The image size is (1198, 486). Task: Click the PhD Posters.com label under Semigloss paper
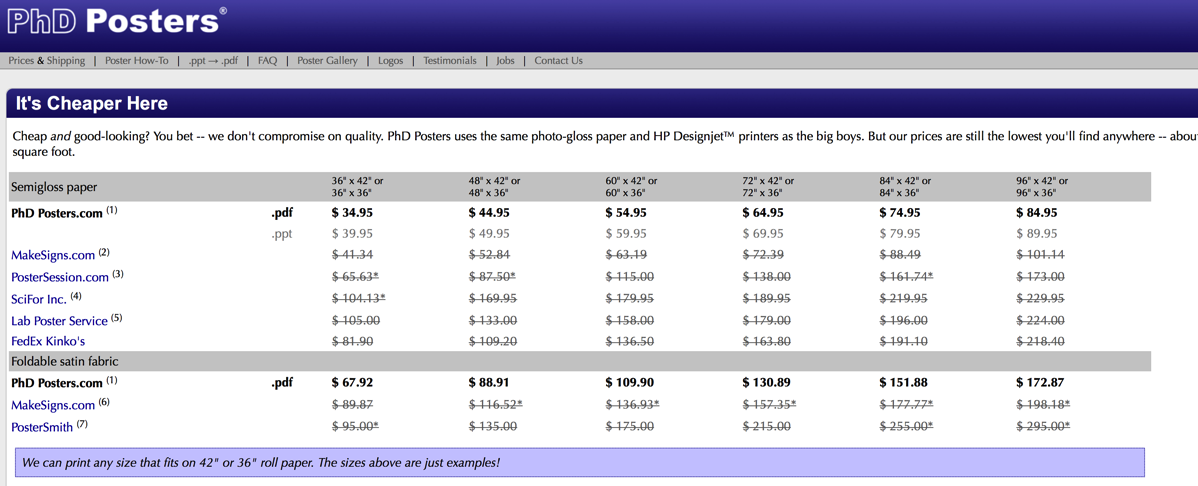click(57, 213)
